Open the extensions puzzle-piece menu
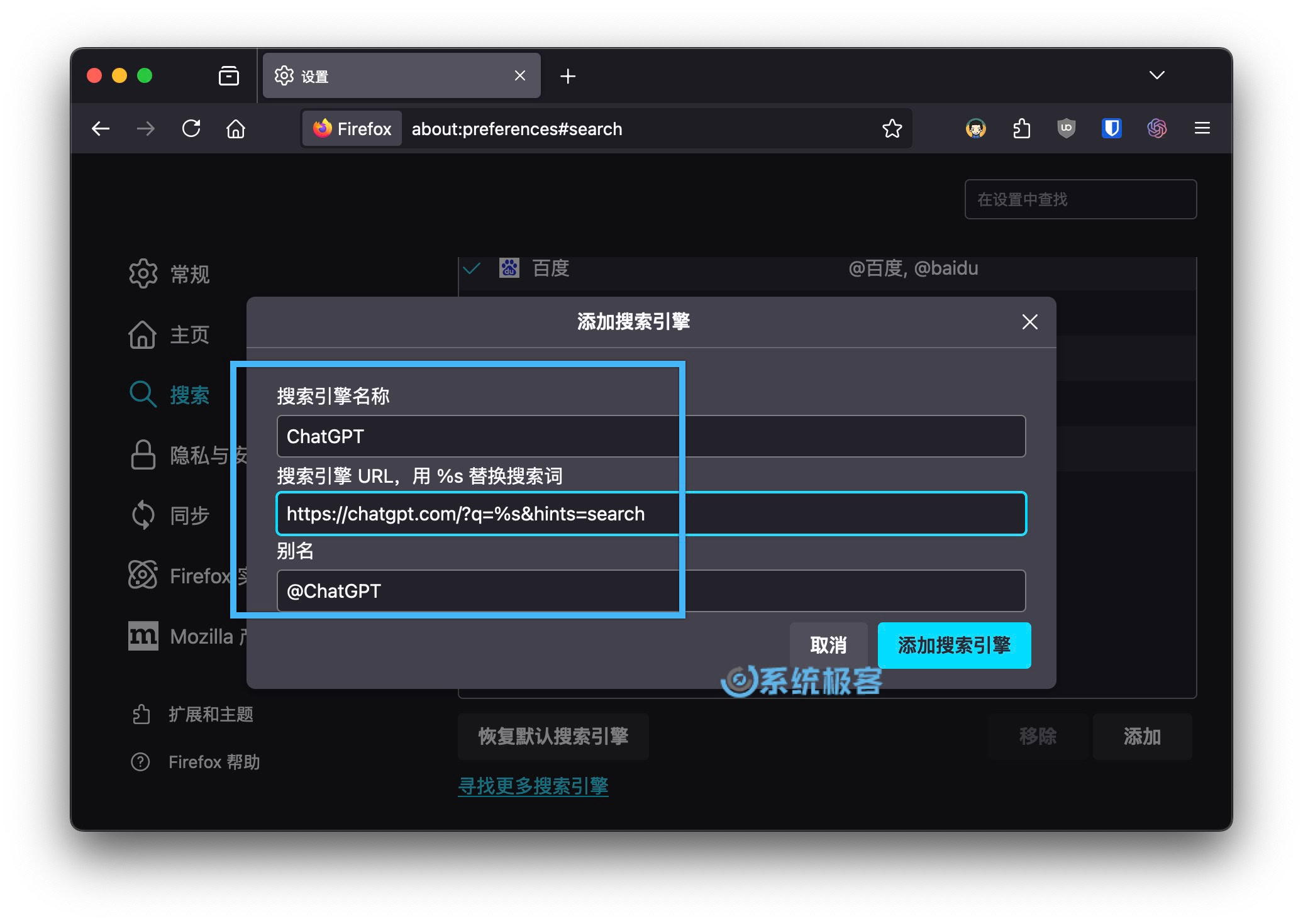The height and width of the screenshot is (924, 1303). (x=1022, y=129)
